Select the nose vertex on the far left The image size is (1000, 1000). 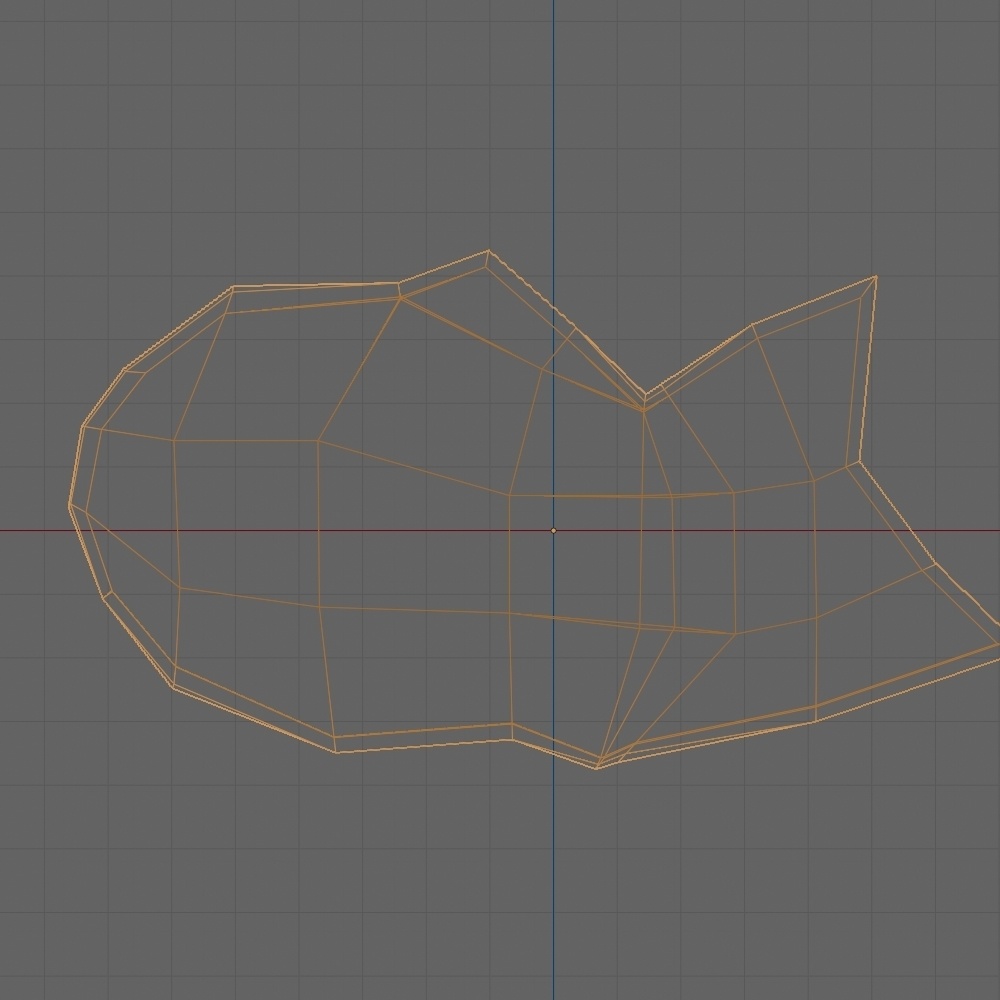click(70, 505)
